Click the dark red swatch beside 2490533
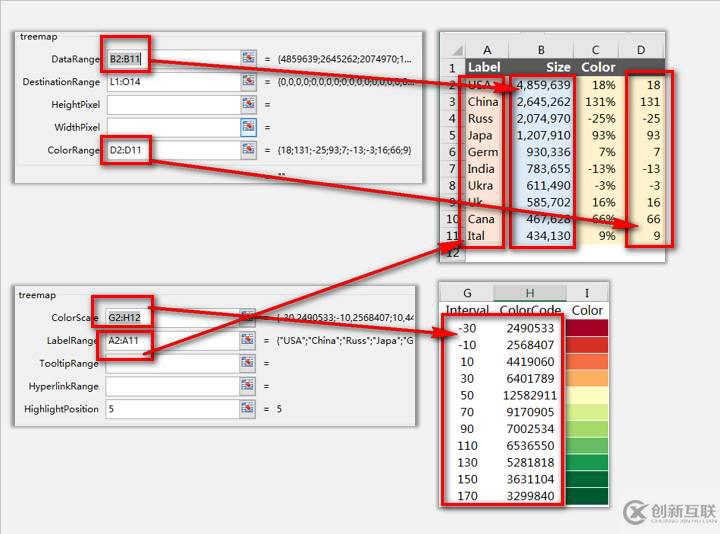Screen dimensions: 720x534 pos(587,327)
